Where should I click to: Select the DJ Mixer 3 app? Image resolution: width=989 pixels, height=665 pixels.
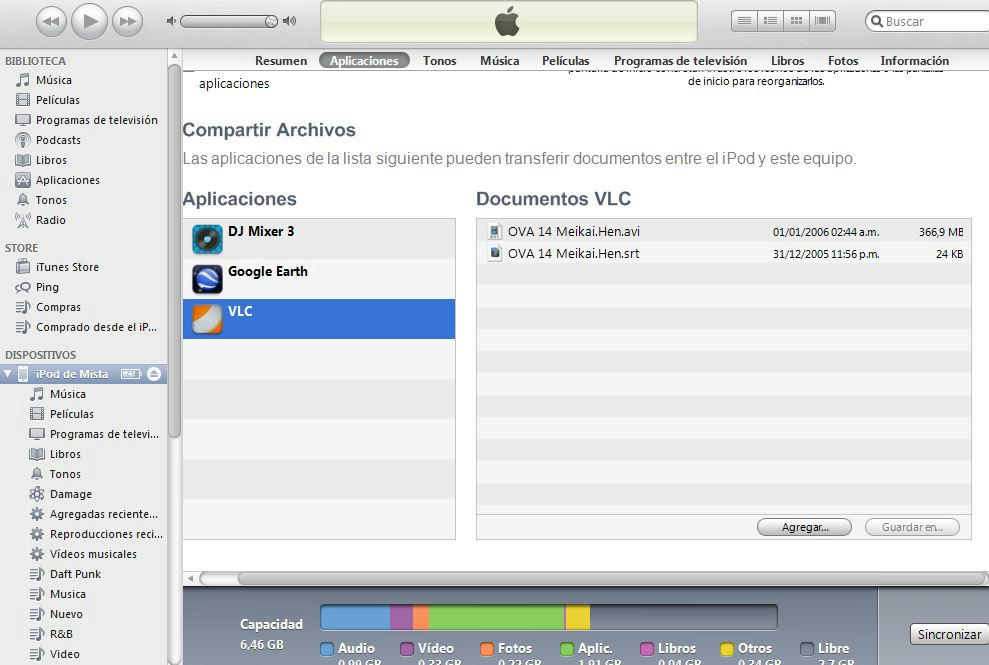tap(319, 239)
